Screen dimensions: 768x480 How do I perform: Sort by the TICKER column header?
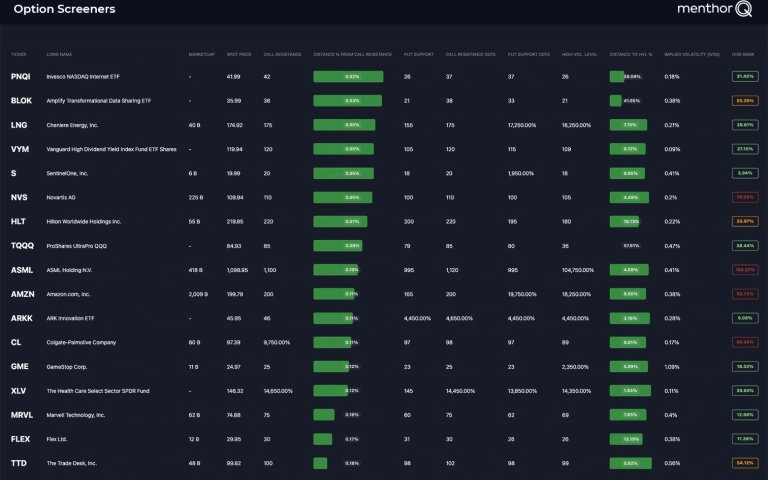click(19, 54)
